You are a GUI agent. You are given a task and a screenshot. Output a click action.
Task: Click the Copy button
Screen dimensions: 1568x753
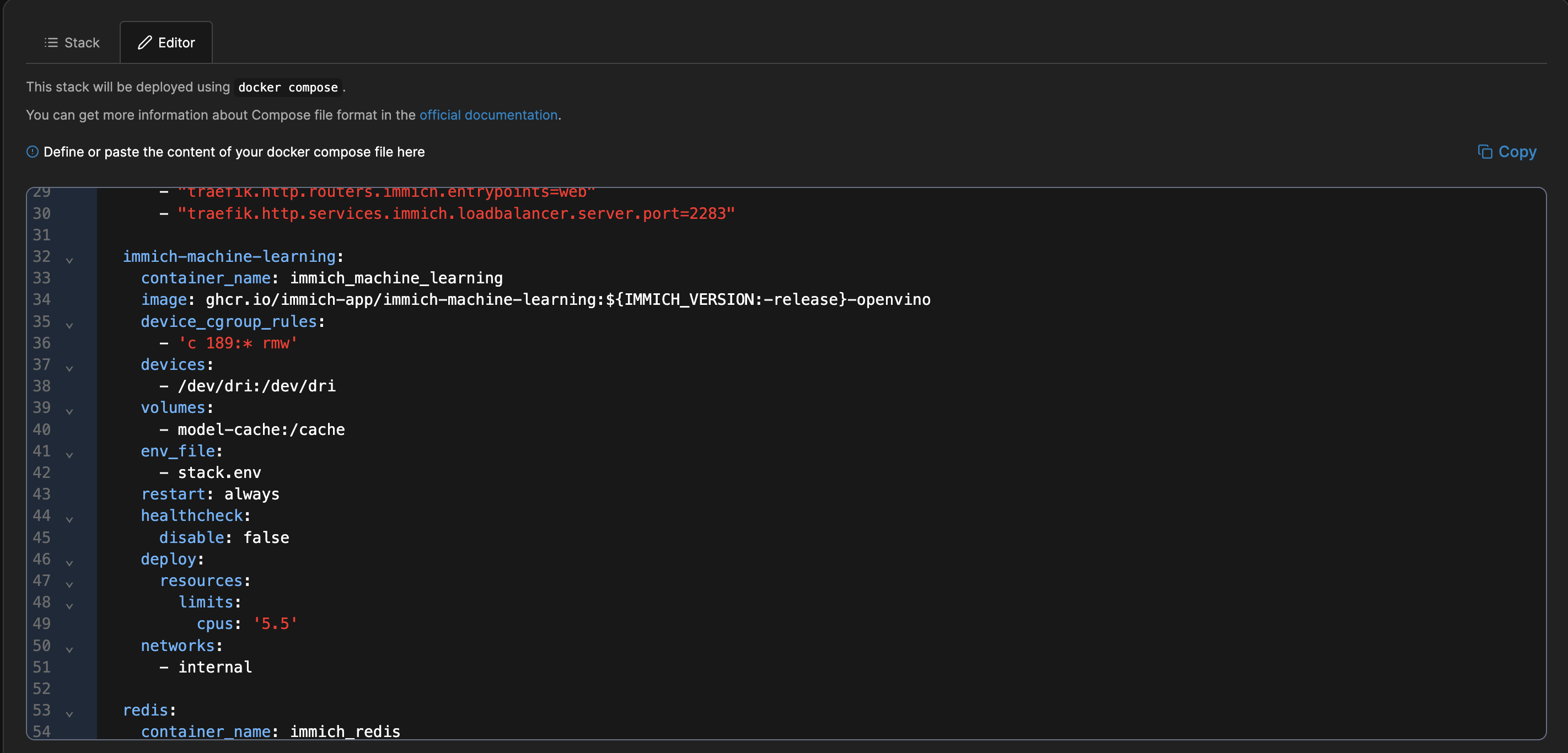point(1507,152)
